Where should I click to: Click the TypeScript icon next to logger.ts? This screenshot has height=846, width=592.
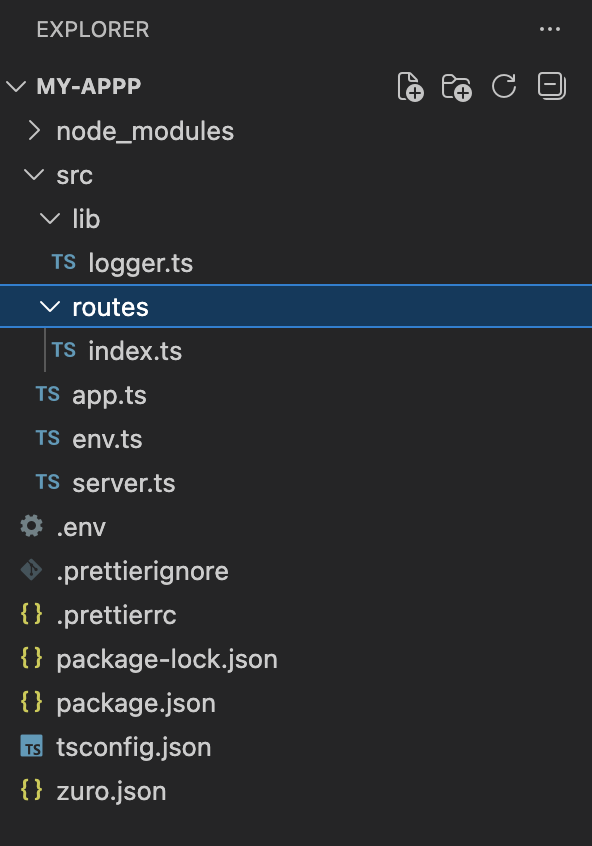click(63, 262)
